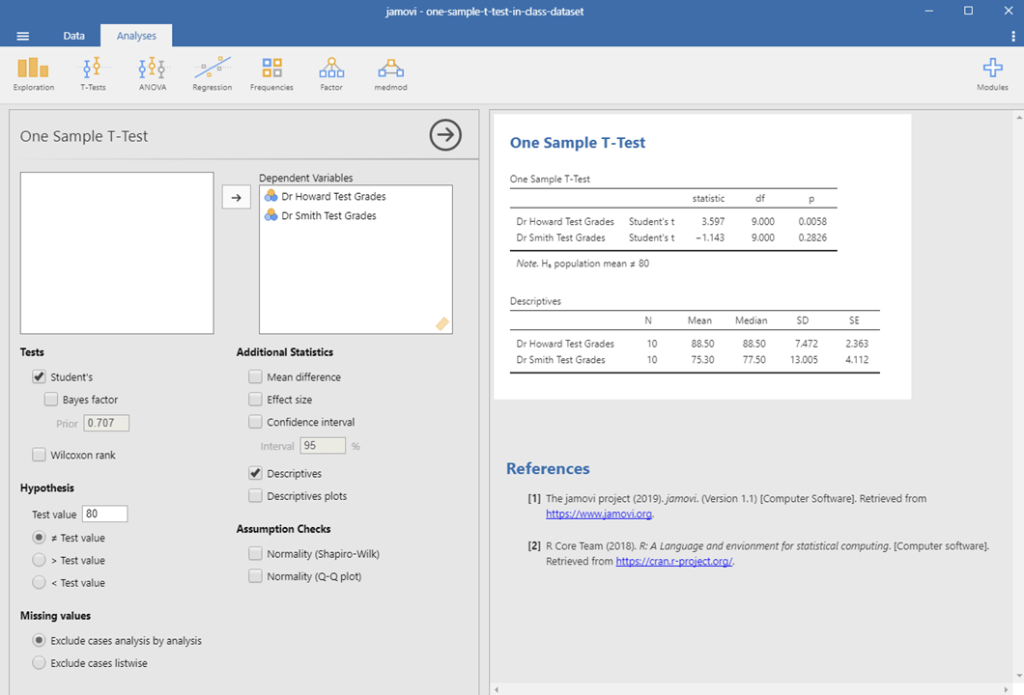Open the ANOVA analyses menu
Screen dimensions: 1024x695
click(152, 73)
